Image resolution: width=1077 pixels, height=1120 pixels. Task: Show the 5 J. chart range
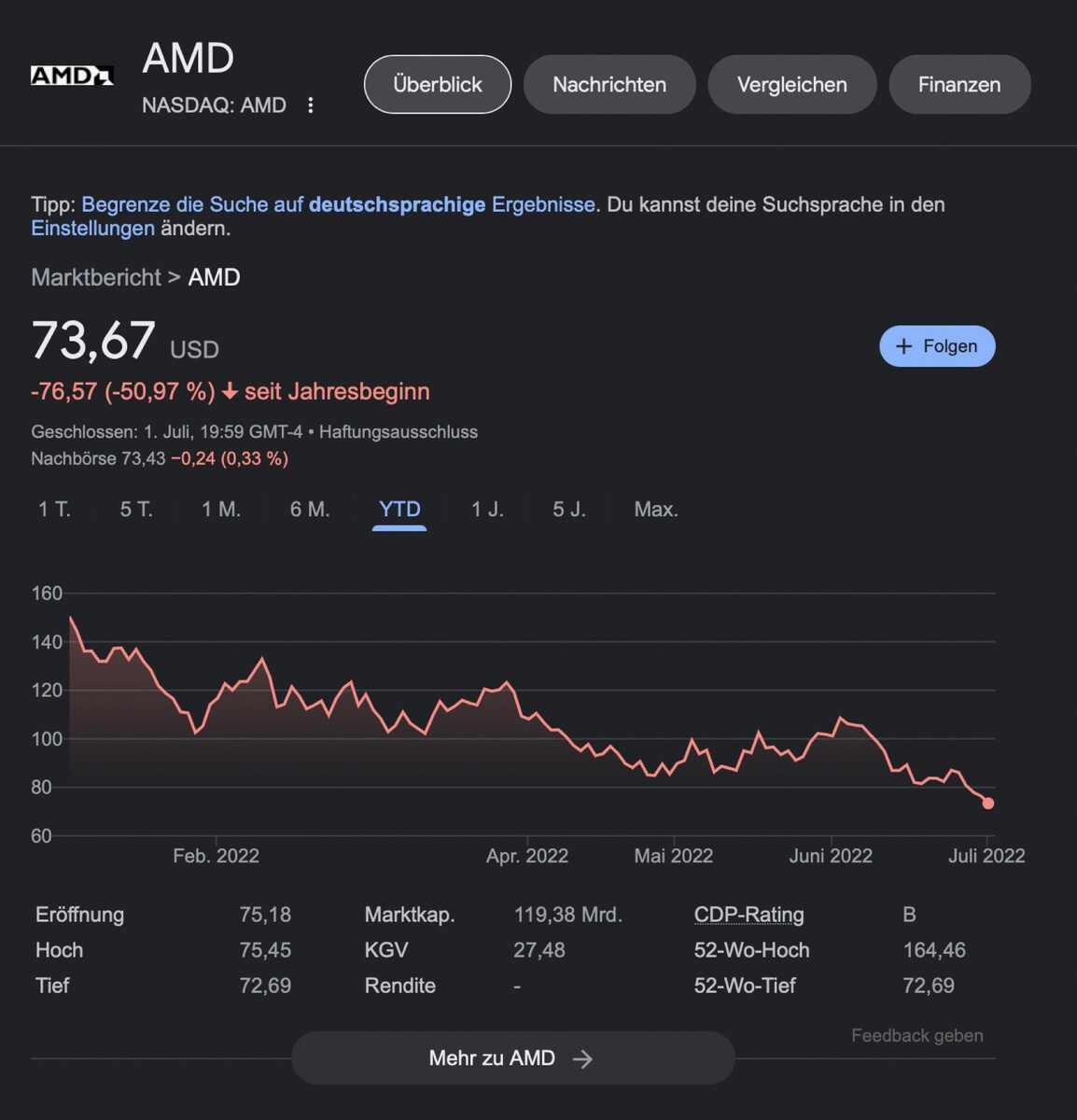(569, 510)
